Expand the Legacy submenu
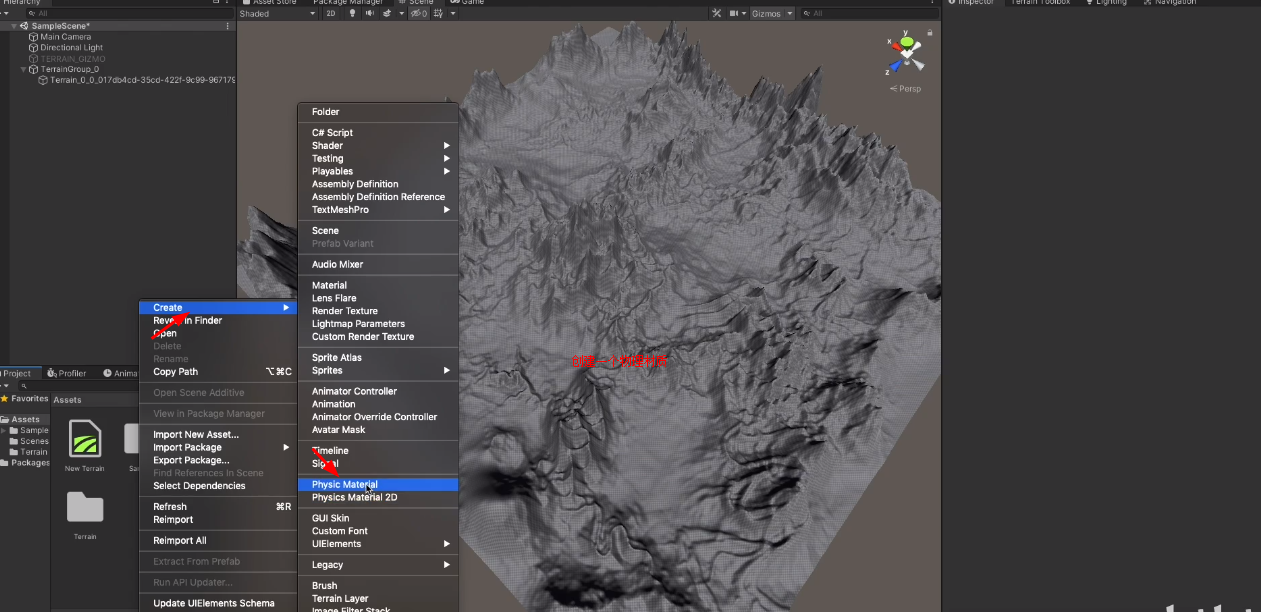 378,565
